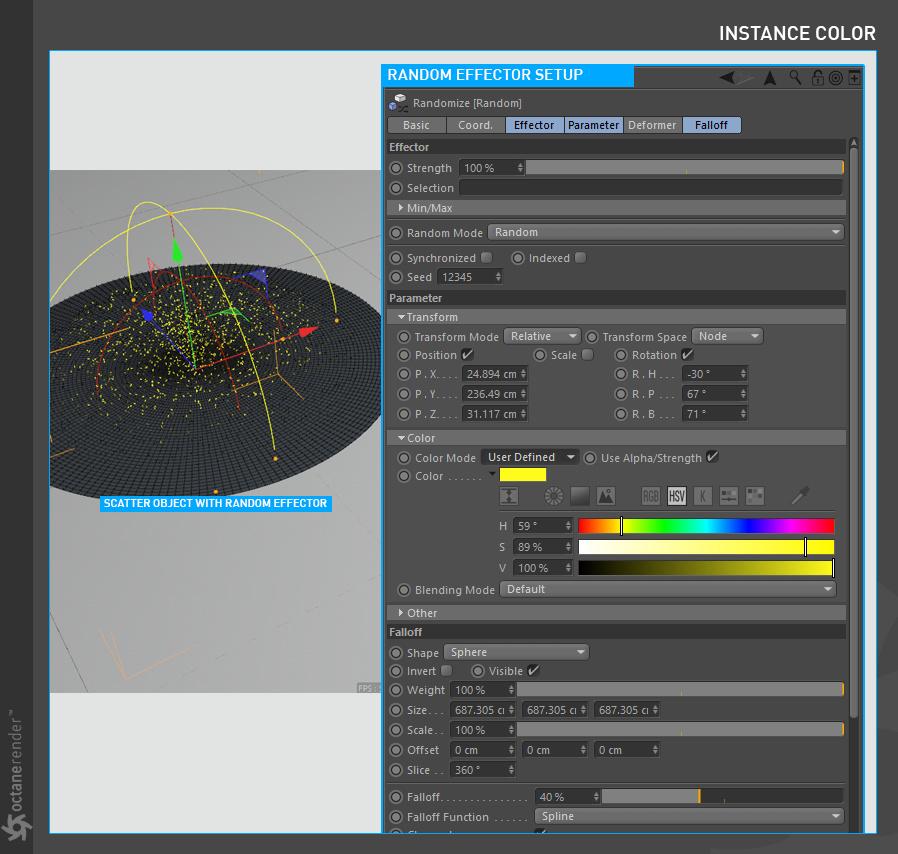
Task: Show the color mixer sliders icon
Action: 728,496
